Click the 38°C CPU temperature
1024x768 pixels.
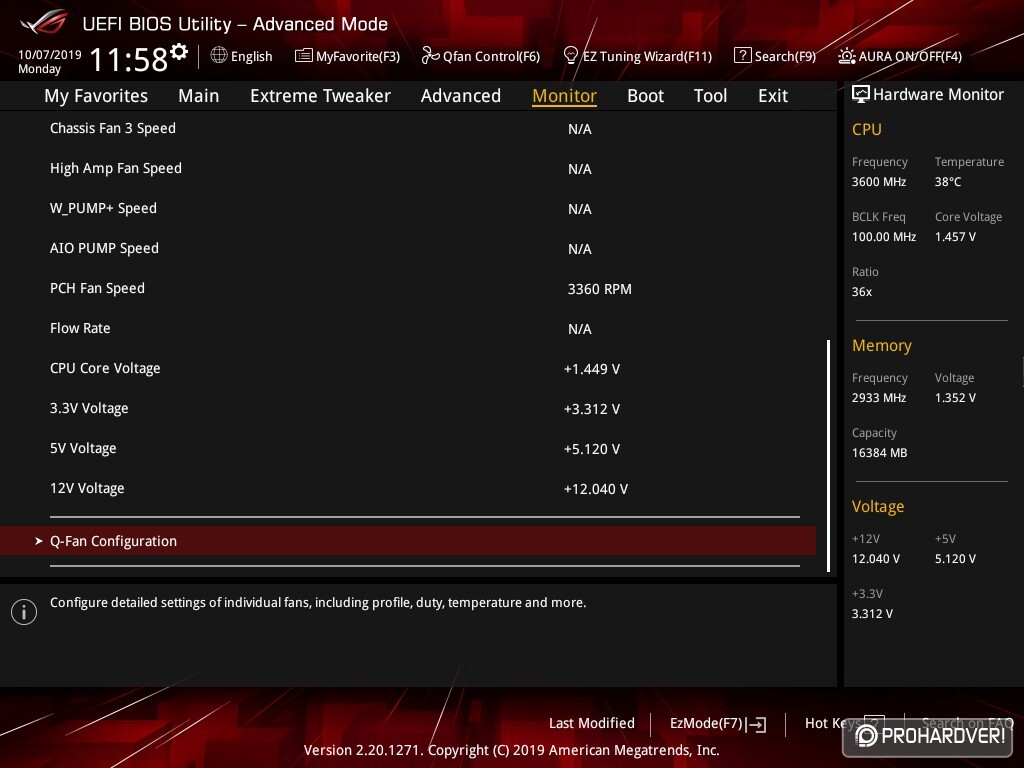click(x=948, y=182)
